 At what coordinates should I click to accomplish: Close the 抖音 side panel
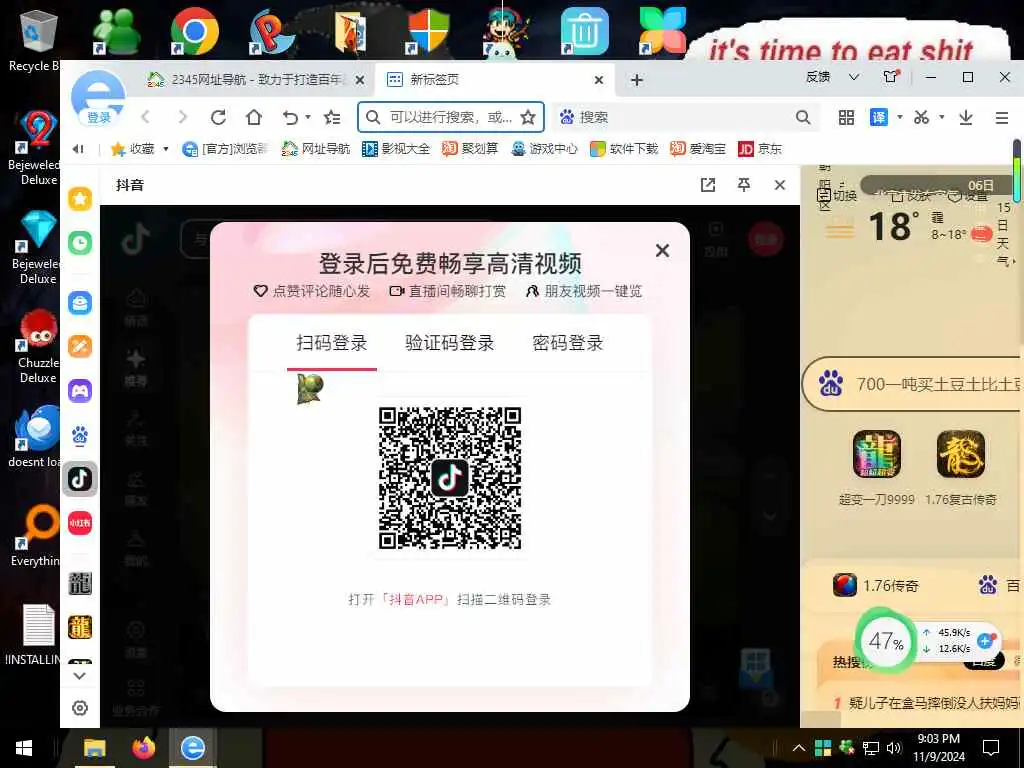pyautogui.click(x=780, y=185)
